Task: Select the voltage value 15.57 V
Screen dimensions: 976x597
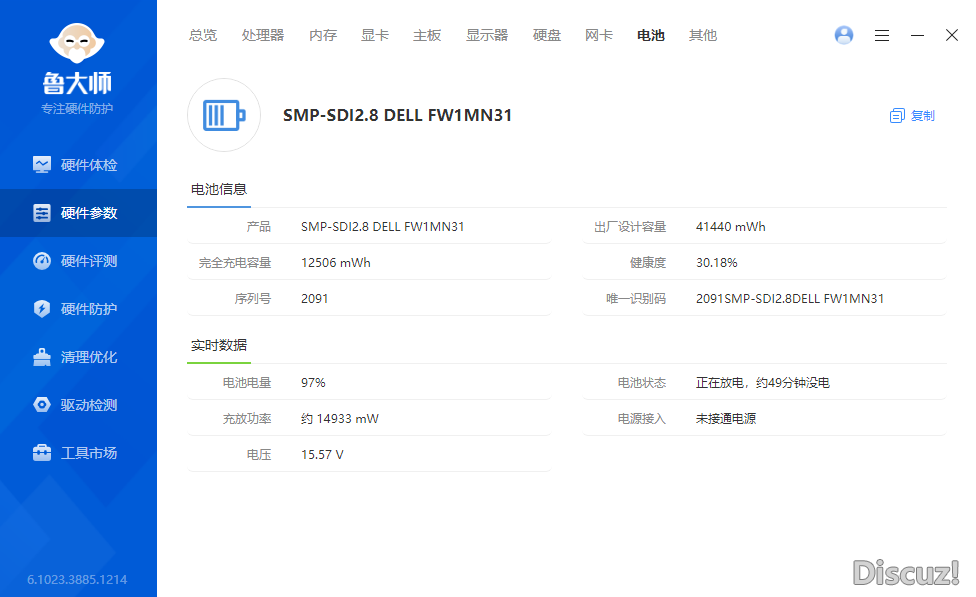Action: pos(322,455)
